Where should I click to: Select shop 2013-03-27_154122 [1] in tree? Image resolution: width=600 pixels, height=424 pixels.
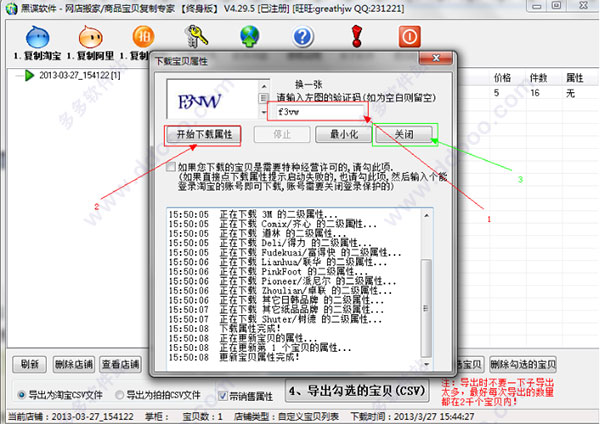(79, 75)
